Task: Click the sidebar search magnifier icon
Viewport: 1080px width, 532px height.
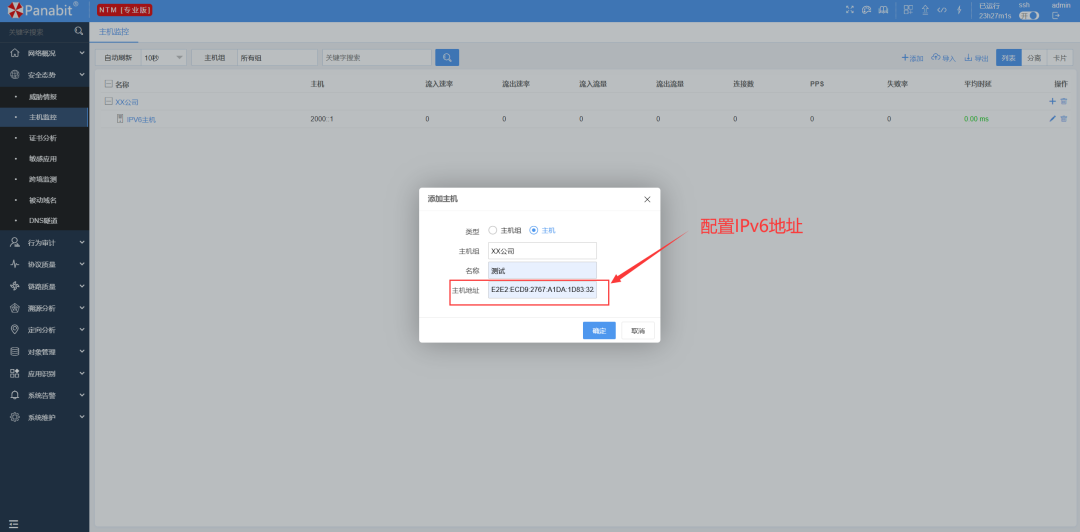Action: point(79,31)
